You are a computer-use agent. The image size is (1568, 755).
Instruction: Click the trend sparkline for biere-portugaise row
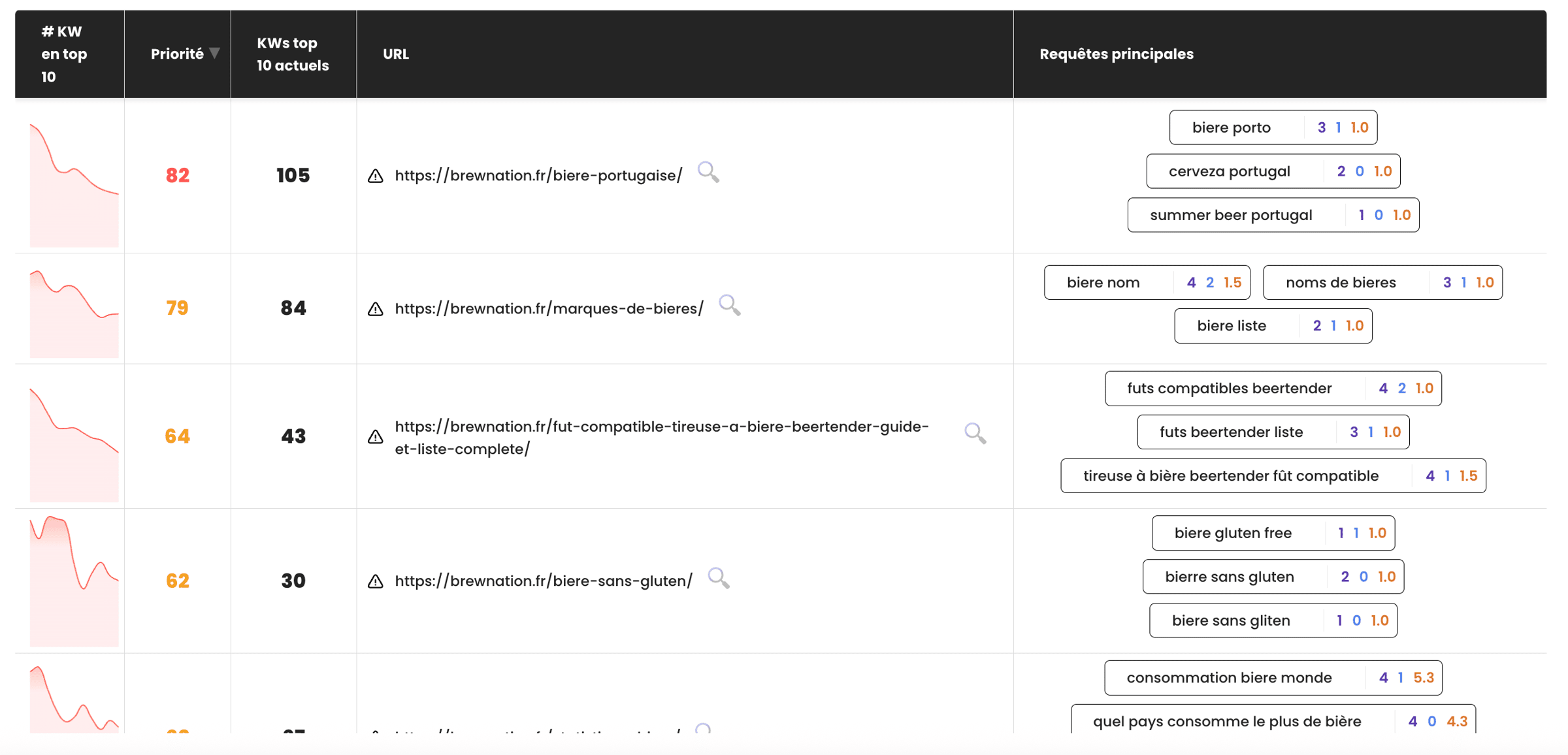(x=74, y=185)
